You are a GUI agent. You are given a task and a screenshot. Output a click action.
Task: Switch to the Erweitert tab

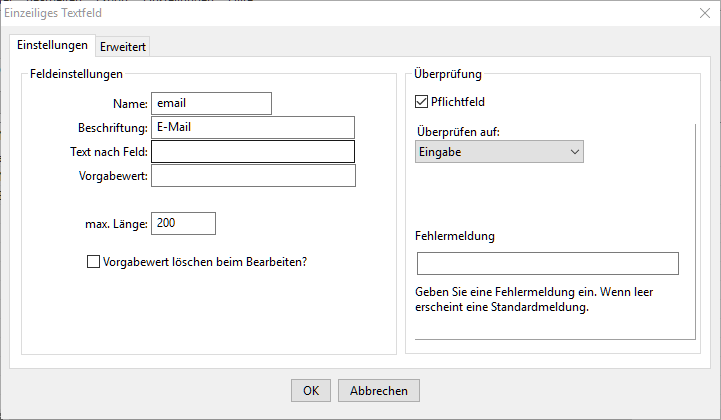[123, 46]
